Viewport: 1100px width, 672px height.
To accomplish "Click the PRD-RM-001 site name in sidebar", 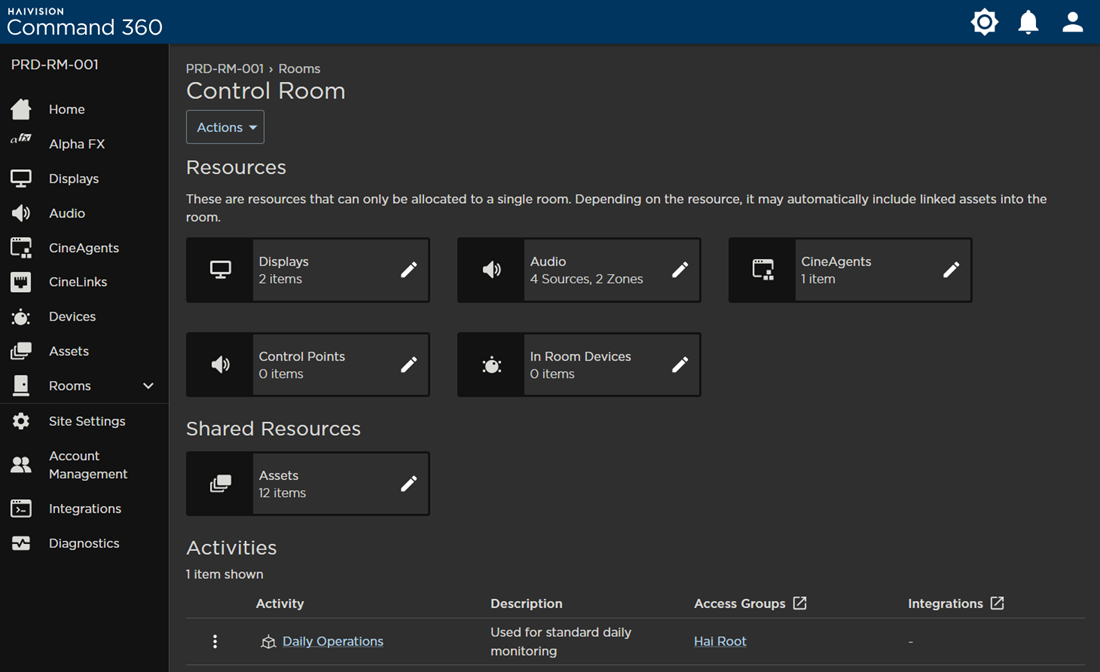I will coord(55,65).
